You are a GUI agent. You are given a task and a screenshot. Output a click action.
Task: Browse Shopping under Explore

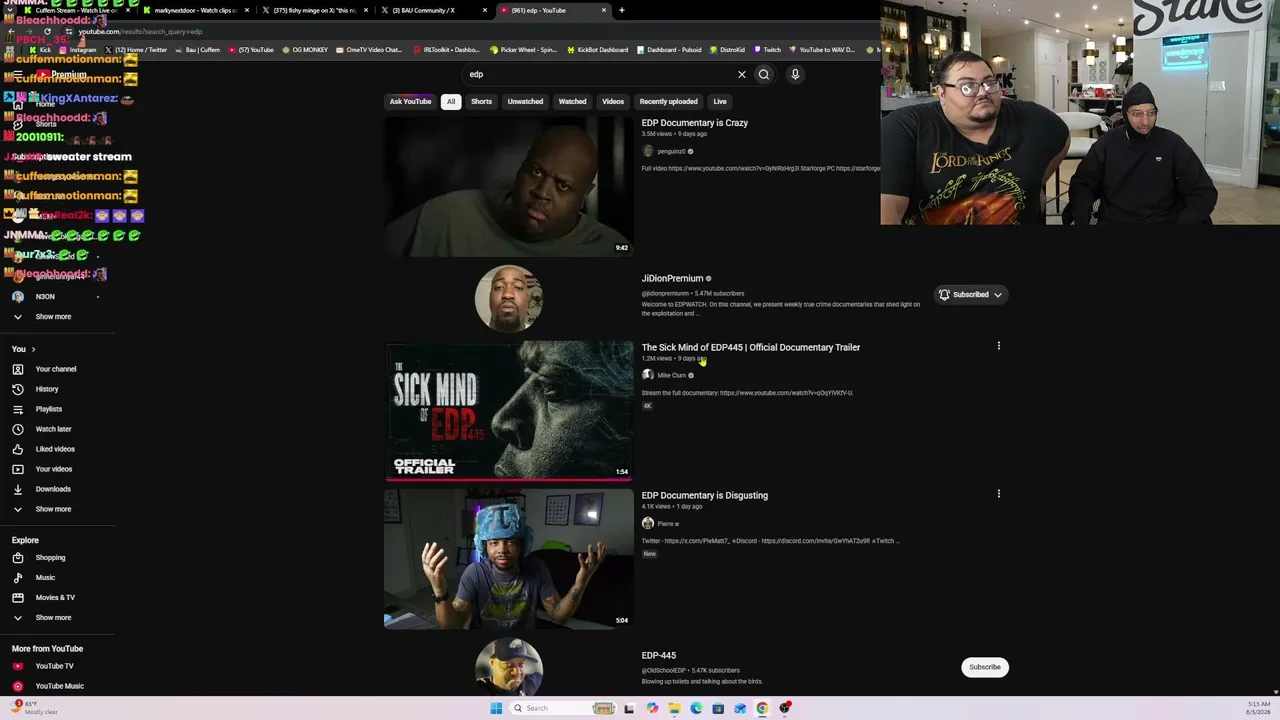(x=50, y=558)
